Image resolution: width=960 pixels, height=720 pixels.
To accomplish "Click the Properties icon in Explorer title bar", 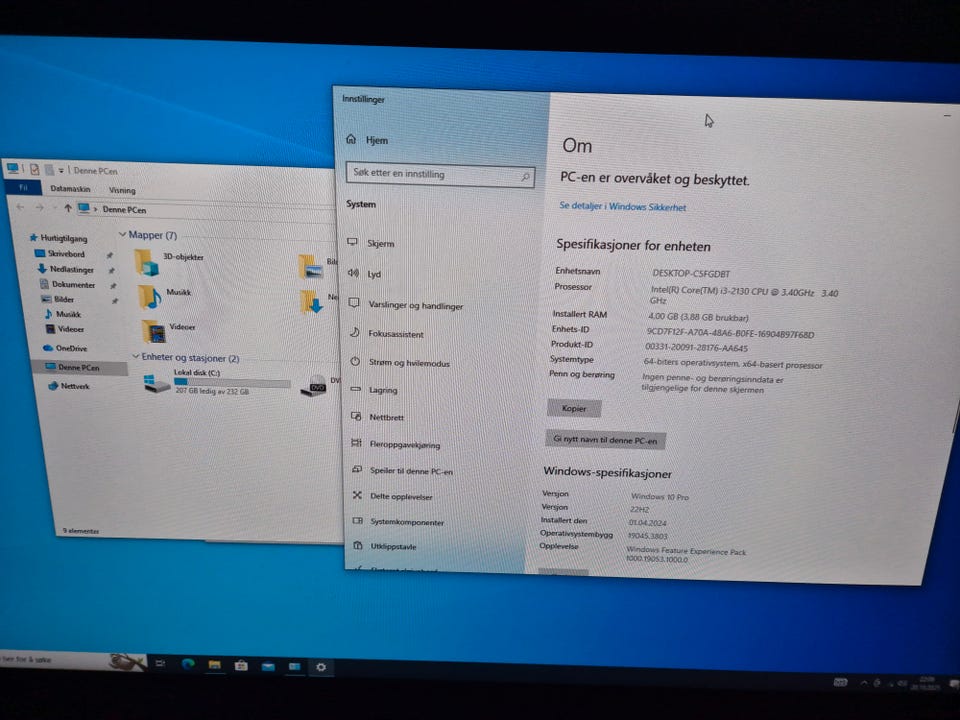I will (x=35, y=168).
